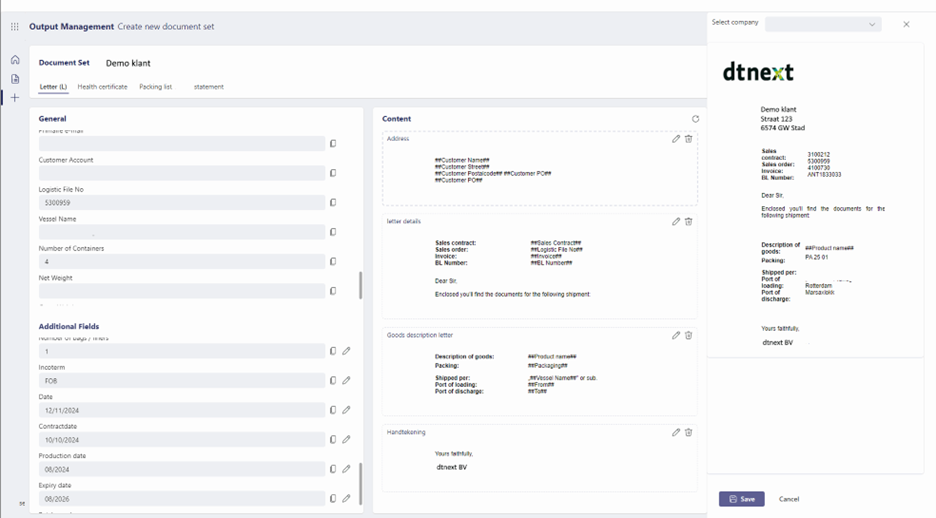
Task: Copy the Vessel Name field value
Action: pyautogui.click(x=333, y=232)
